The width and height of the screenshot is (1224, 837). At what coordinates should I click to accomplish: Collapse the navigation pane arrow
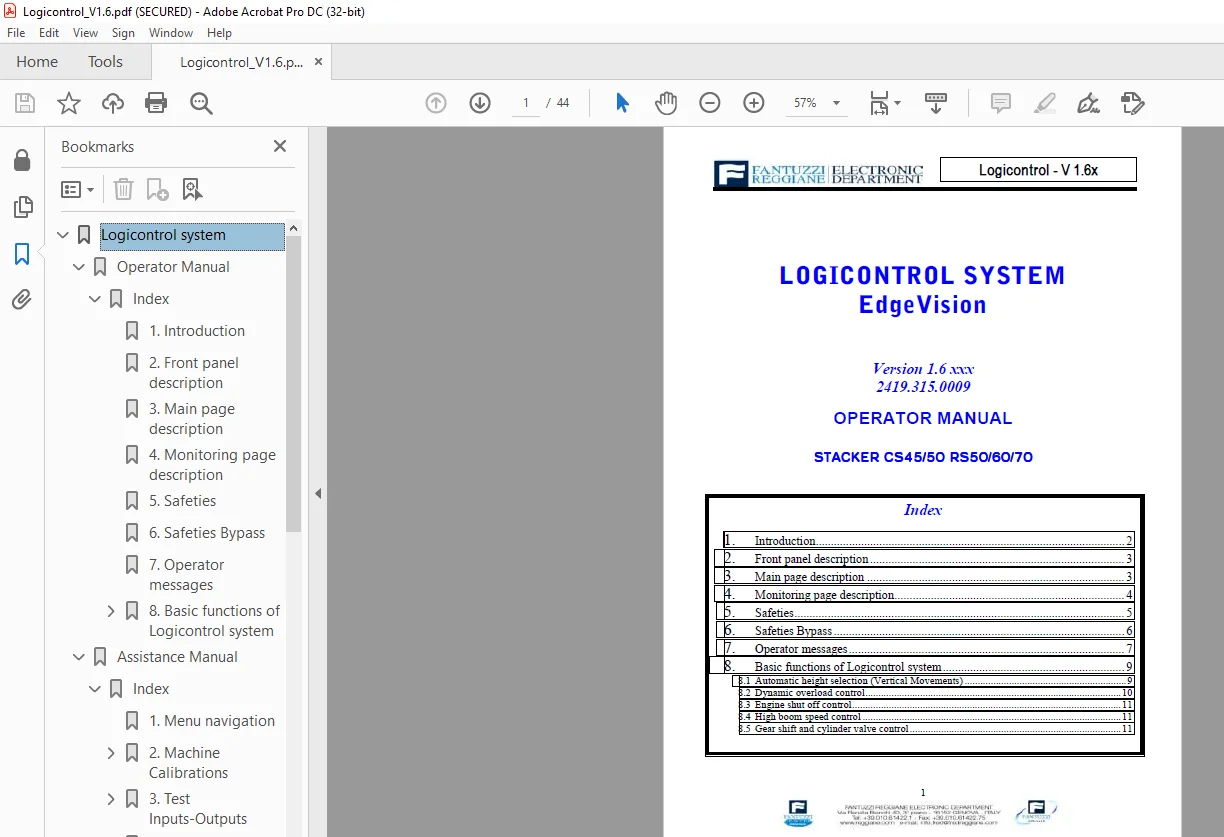coord(318,493)
